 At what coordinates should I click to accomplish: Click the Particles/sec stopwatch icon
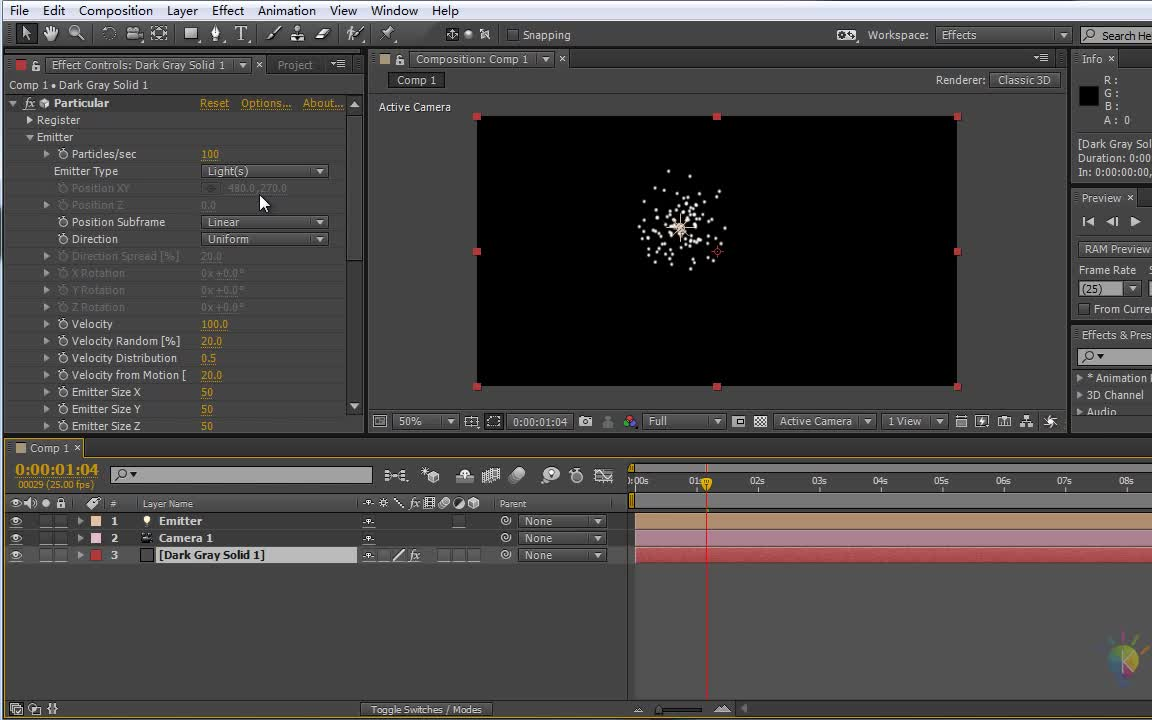pos(63,154)
